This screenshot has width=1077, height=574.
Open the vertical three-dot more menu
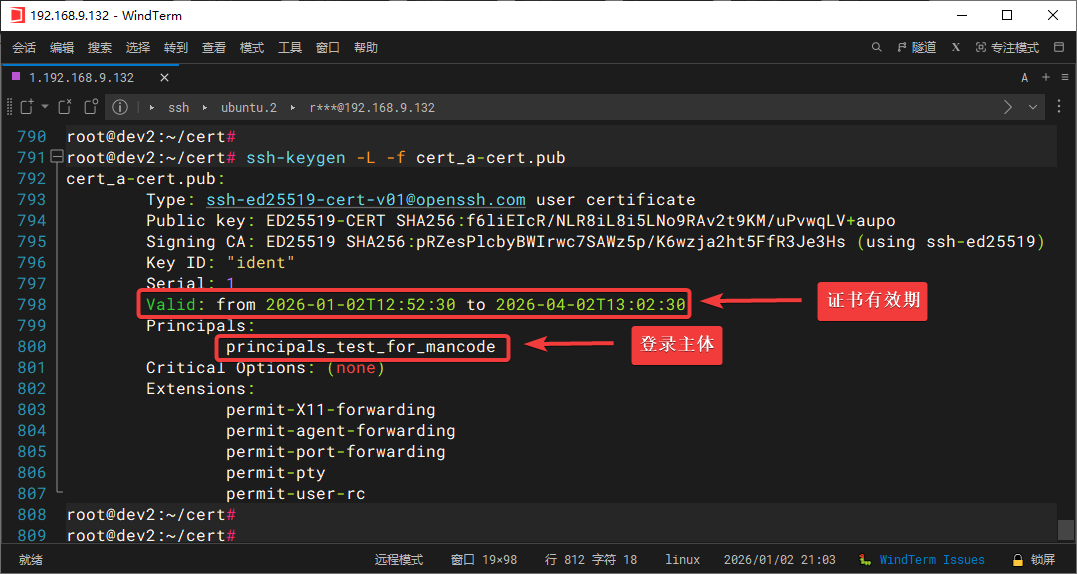[x=1060, y=107]
